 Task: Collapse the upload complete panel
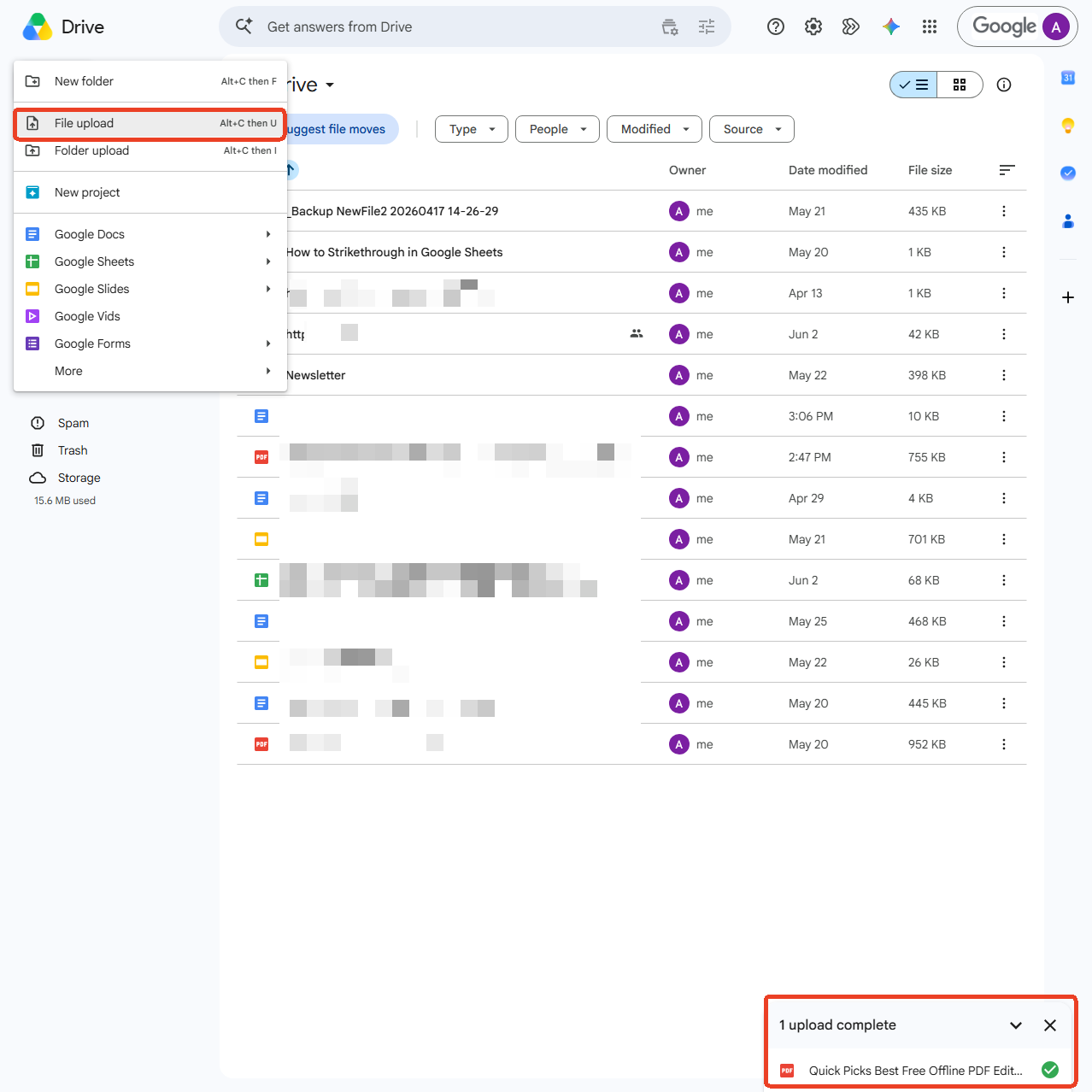tap(1016, 1025)
